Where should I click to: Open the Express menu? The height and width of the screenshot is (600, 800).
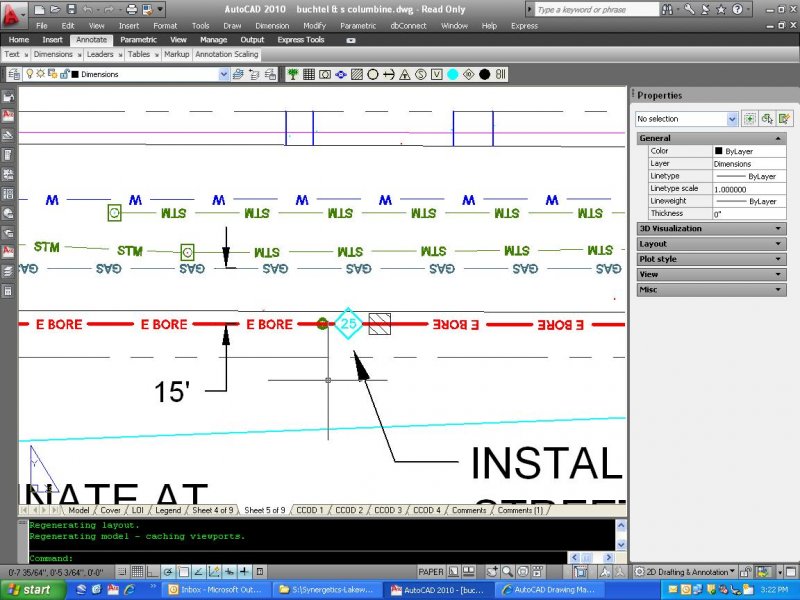[x=524, y=26]
